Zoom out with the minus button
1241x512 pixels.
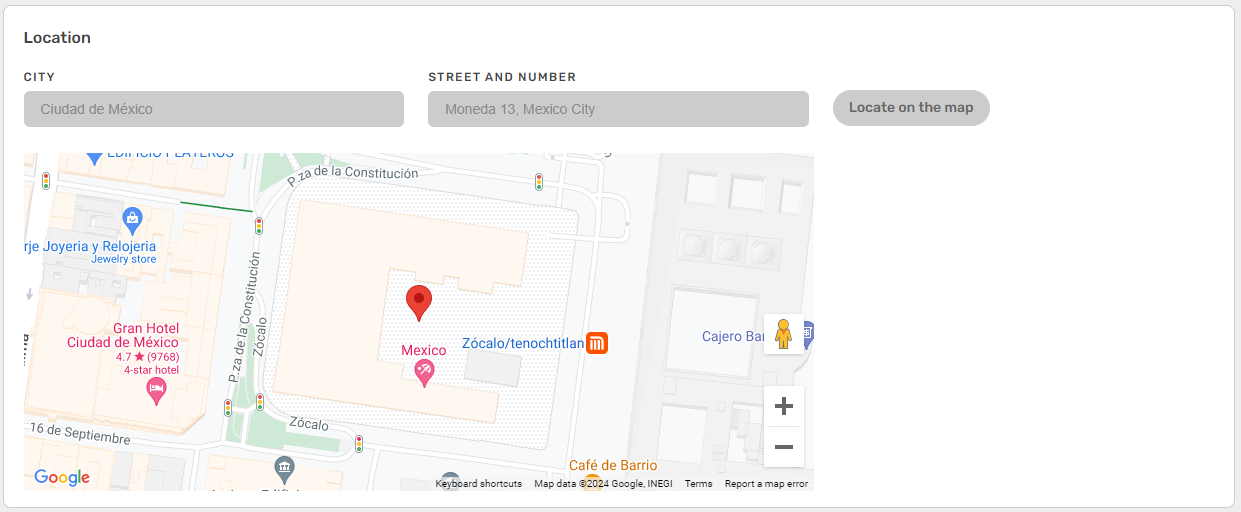(x=784, y=447)
